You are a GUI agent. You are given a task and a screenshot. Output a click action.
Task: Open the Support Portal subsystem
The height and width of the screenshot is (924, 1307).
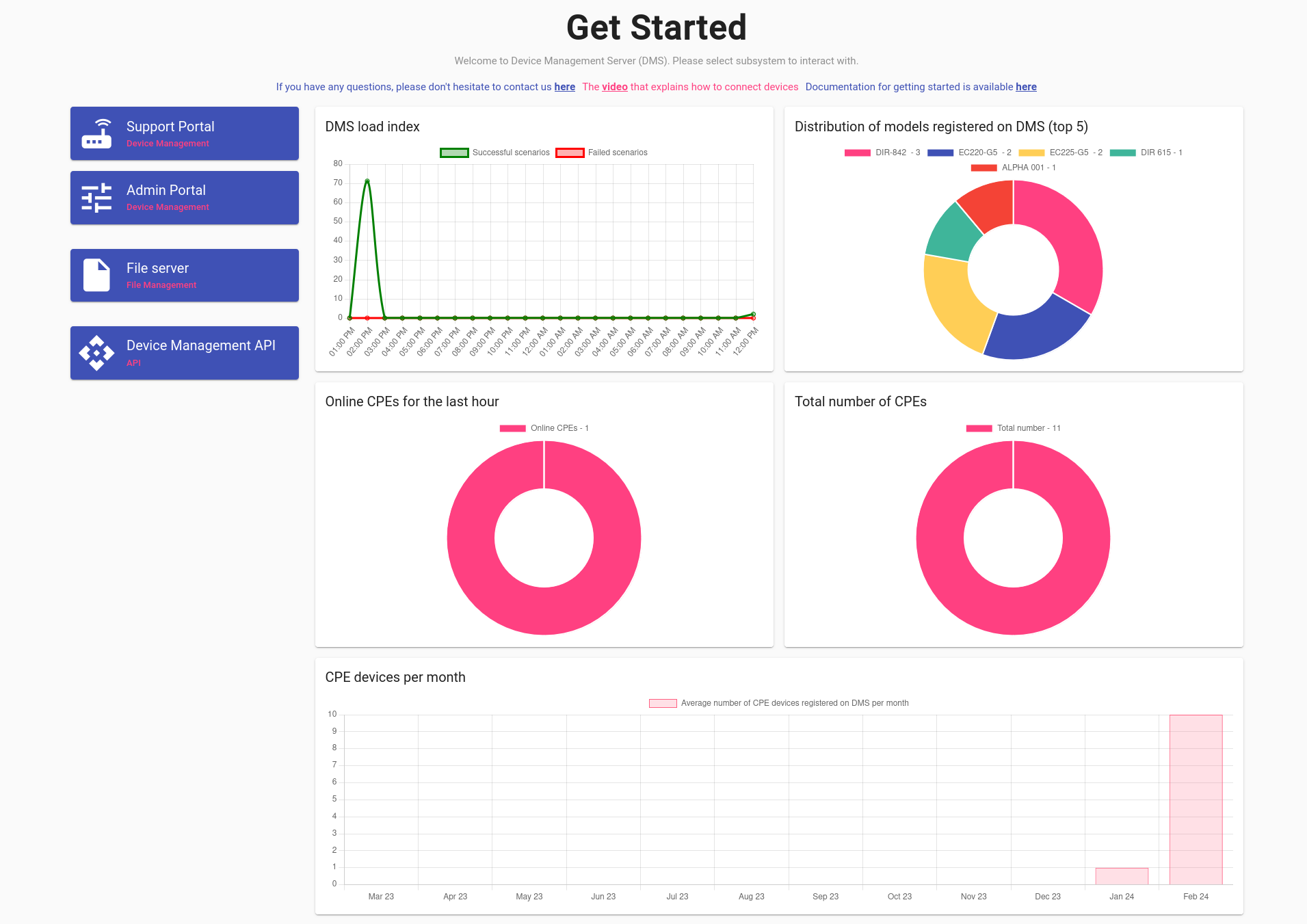[x=184, y=133]
